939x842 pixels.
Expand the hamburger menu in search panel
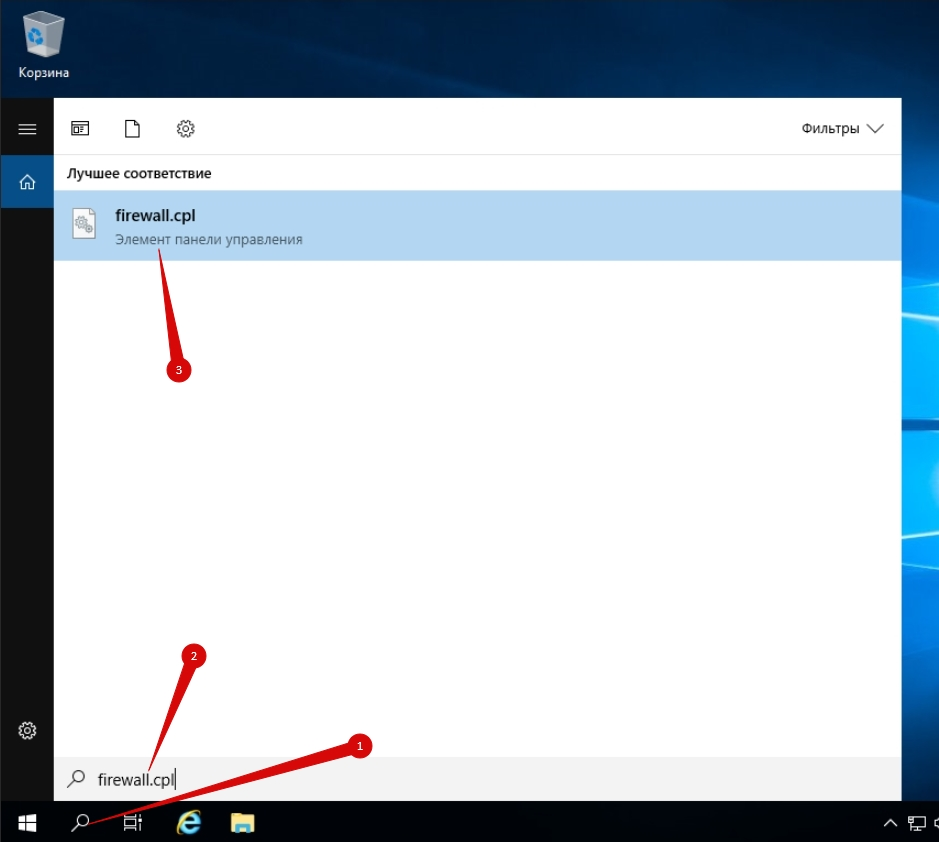pyautogui.click(x=27, y=129)
